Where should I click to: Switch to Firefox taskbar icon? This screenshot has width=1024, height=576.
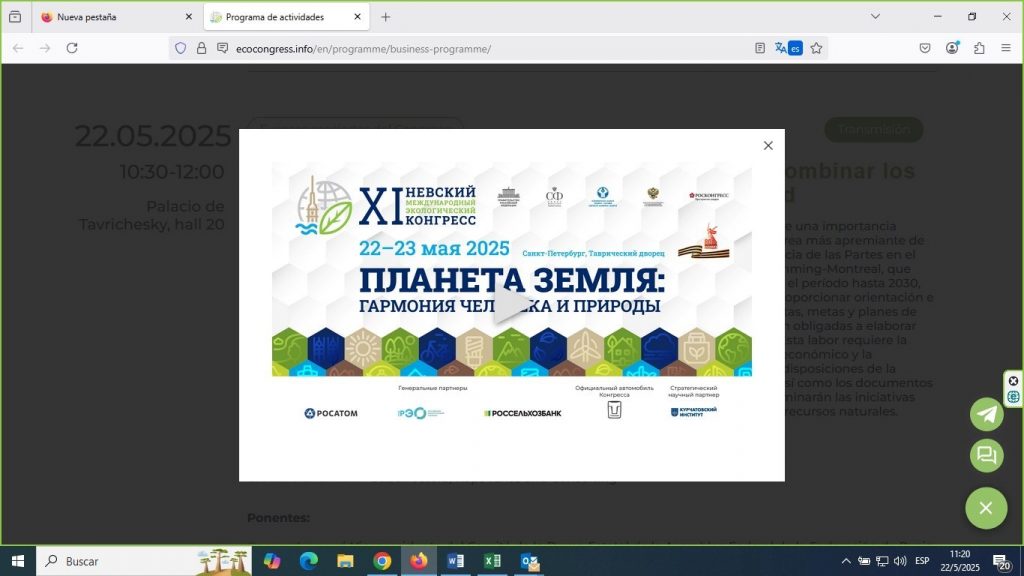click(419, 561)
